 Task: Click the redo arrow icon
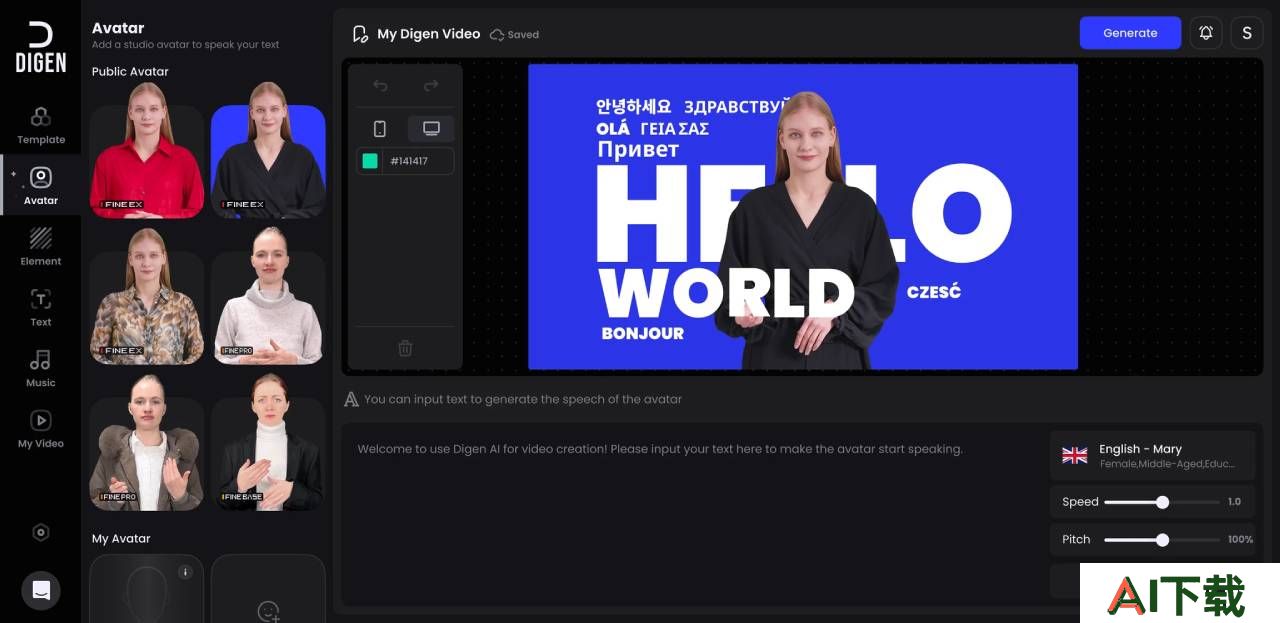[431, 85]
